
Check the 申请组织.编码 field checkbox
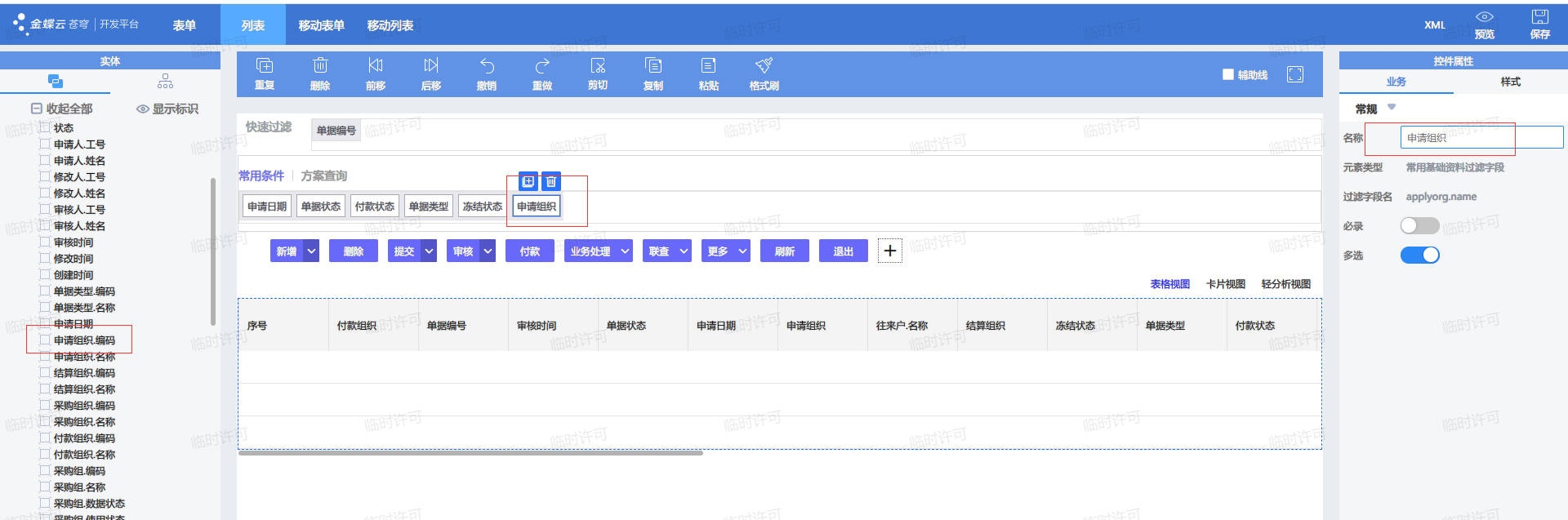45,340
